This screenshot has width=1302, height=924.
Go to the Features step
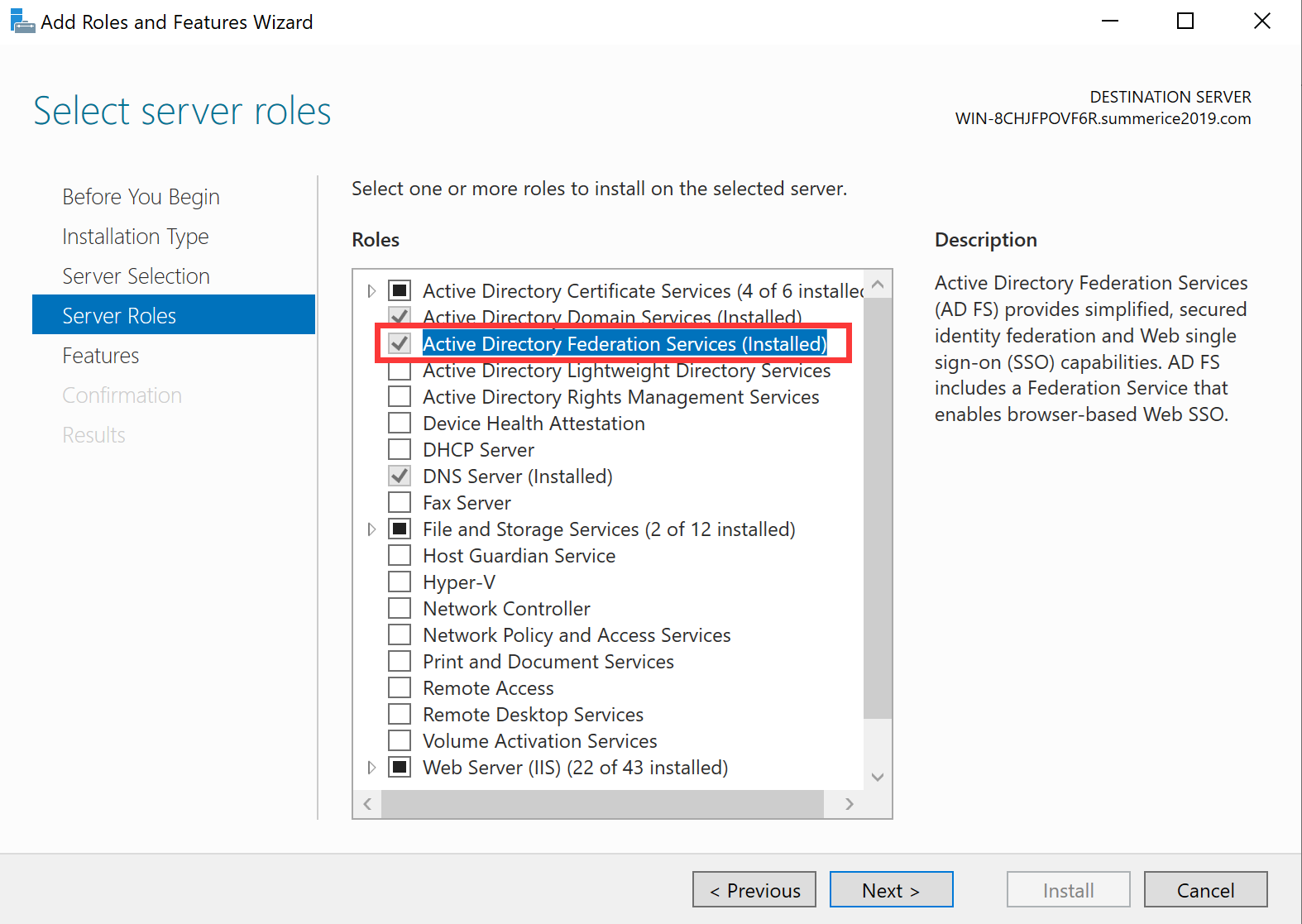(101, 356)
